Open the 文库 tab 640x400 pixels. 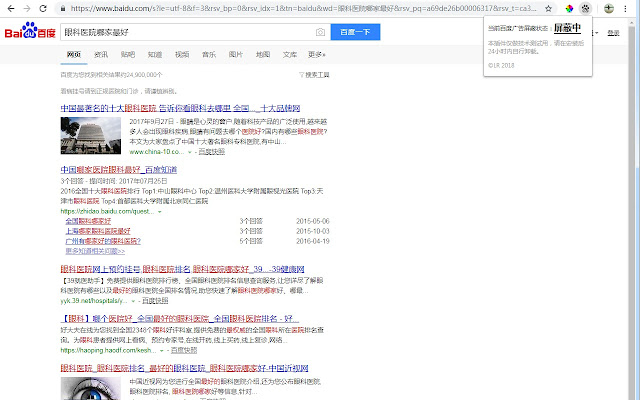[x=290, y=54]
